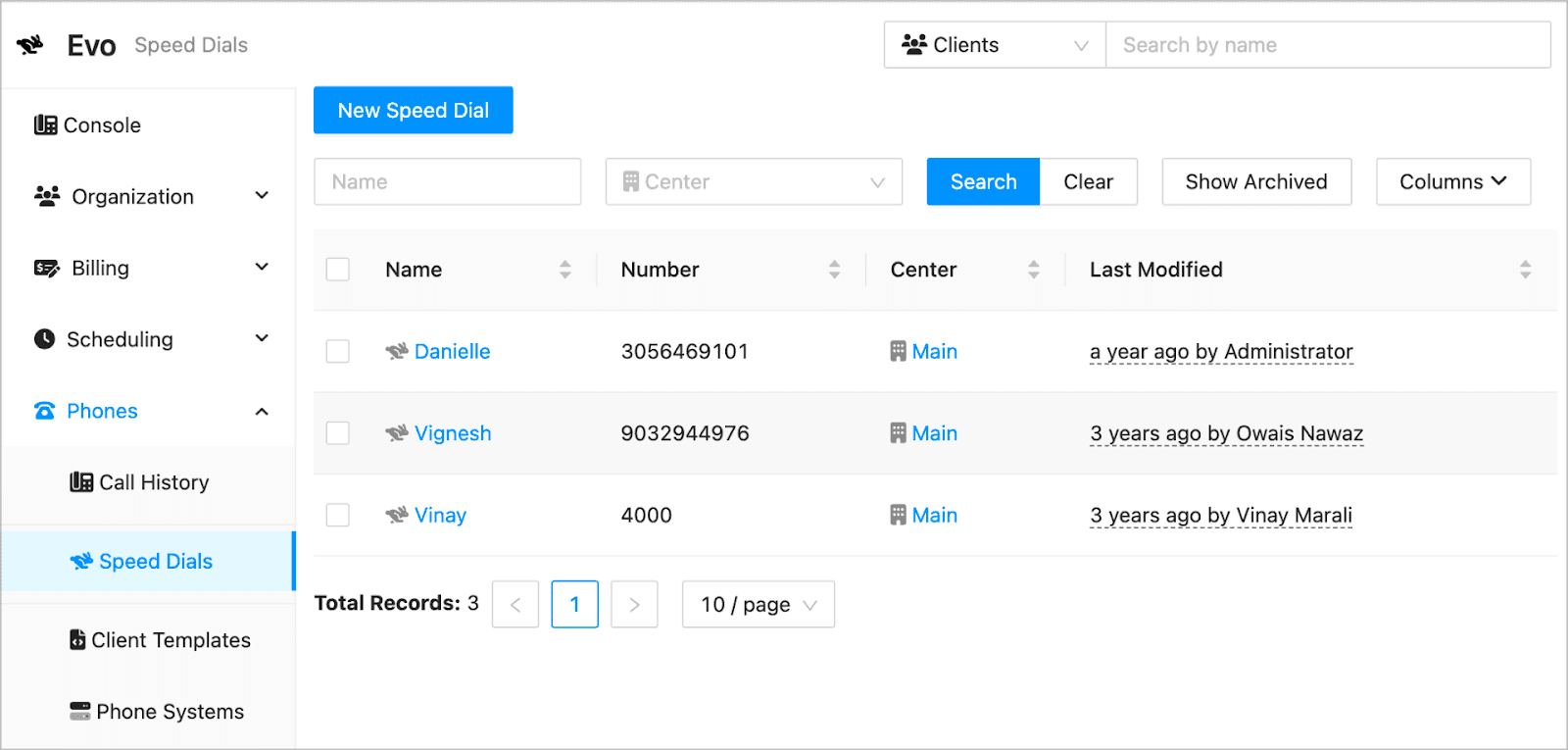Click building icon in Vinay's Center cell
1568x750 pixels.
tap(898, 515)
